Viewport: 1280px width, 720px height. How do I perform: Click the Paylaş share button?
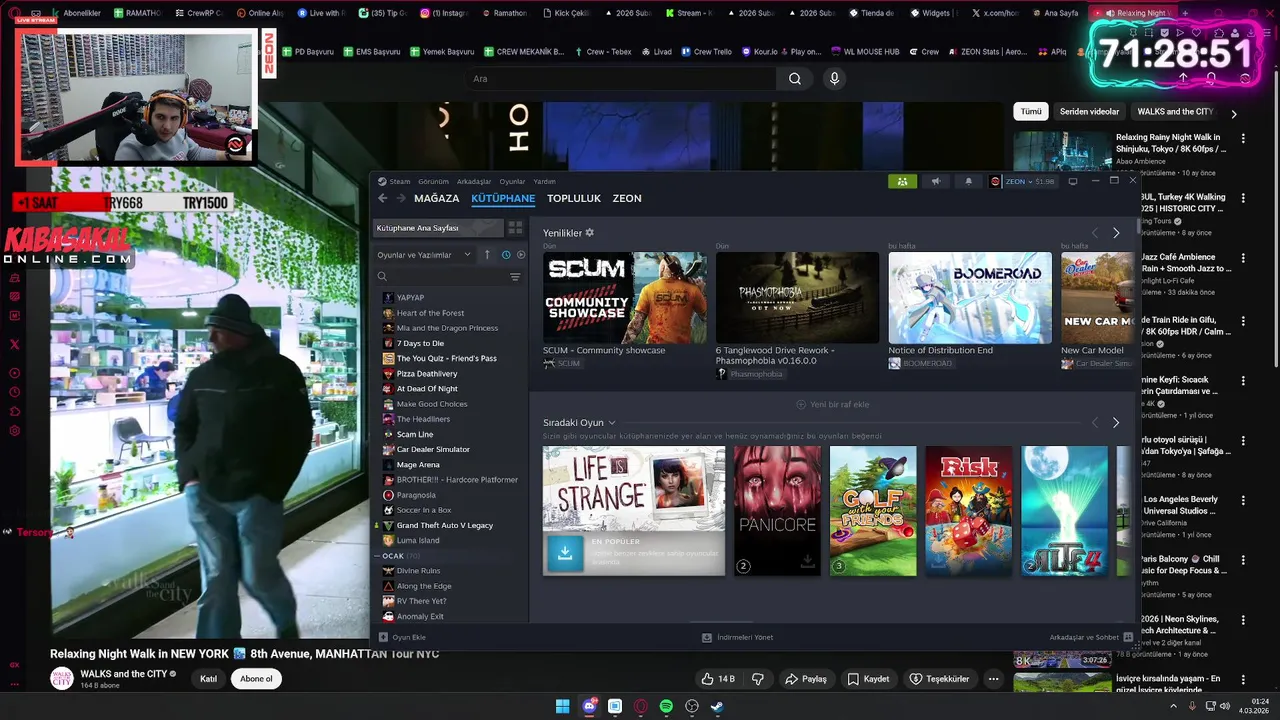click(x=806, y=679)
